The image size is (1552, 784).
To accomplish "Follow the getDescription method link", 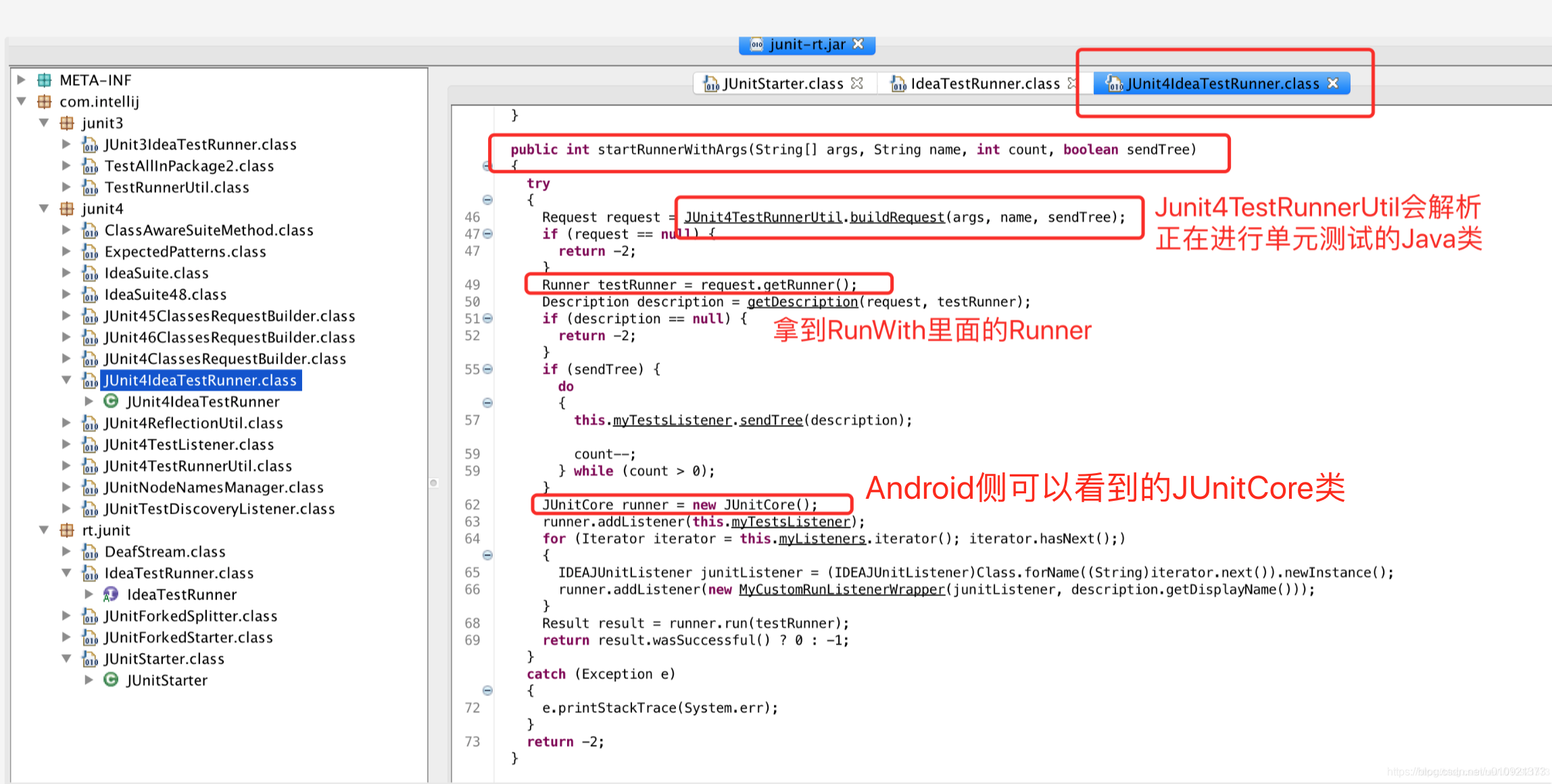I will 802,302.
